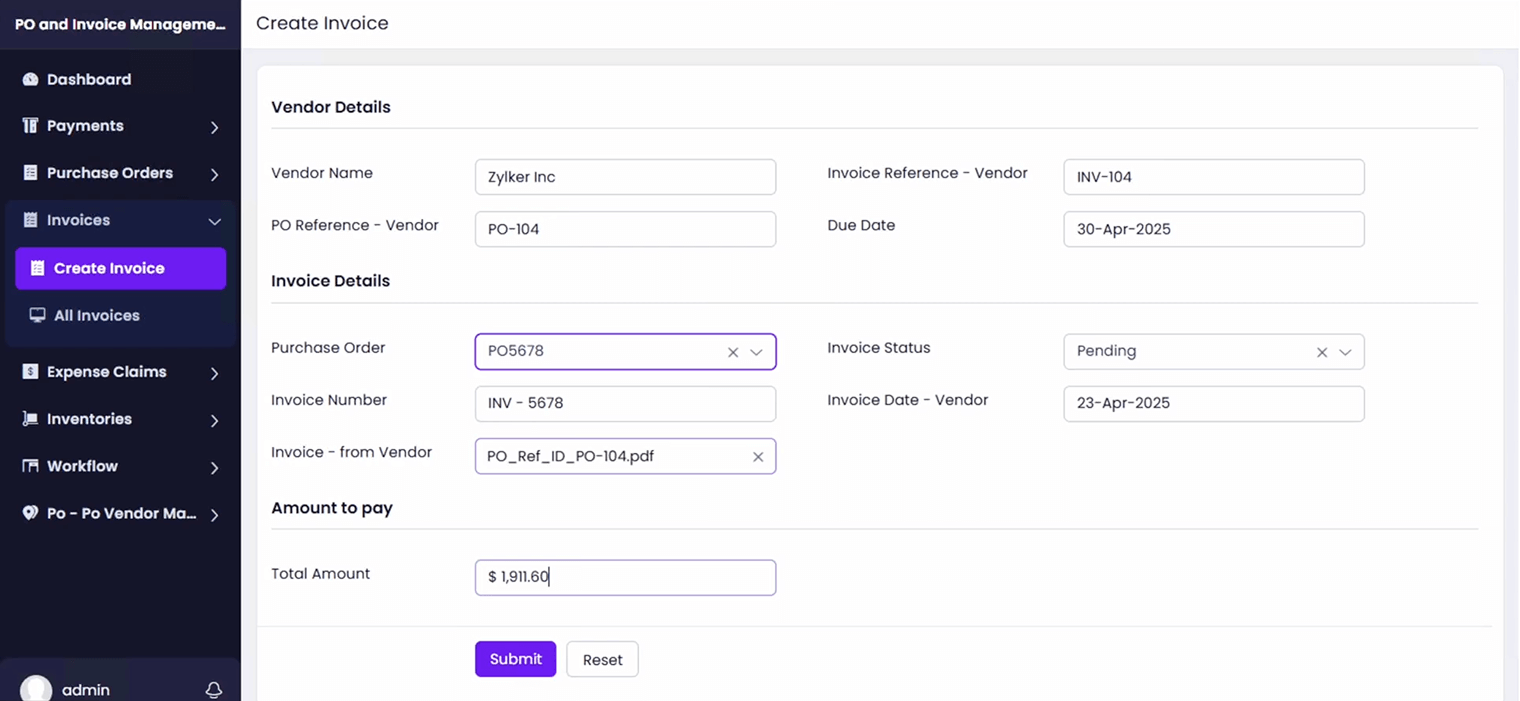Submit the new invoice form
The image size is (1520, 701).
pyautogui.click(x=515, y=659)
